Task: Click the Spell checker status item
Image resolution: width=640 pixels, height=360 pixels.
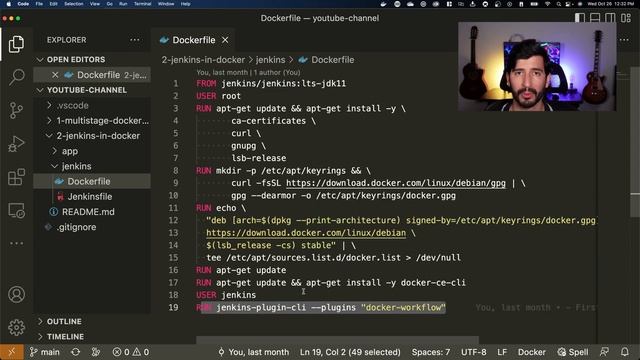Action: click(x=573, y=352)
